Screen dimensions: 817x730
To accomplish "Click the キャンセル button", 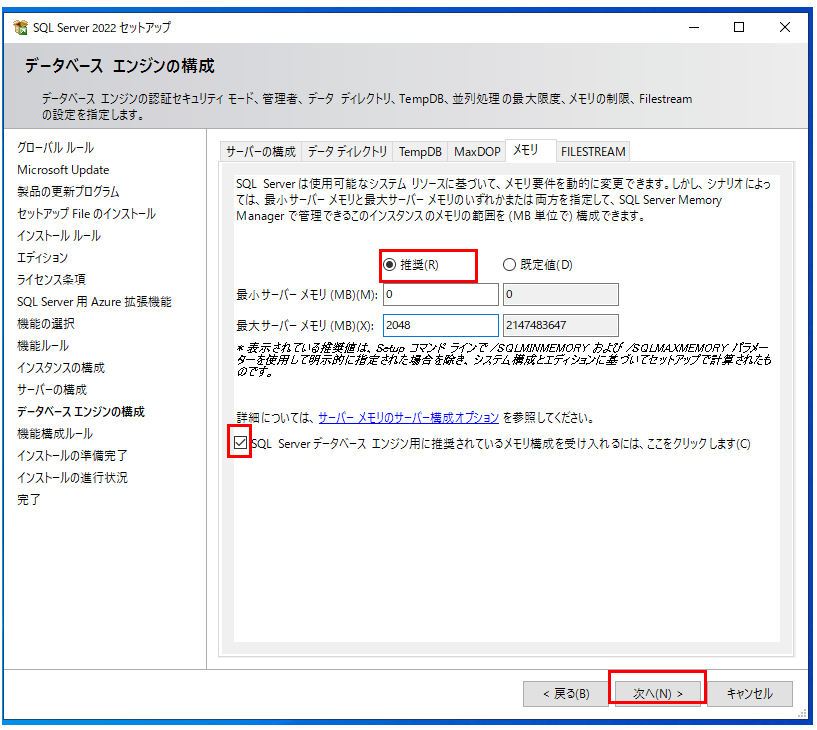I will coord(751,693).
